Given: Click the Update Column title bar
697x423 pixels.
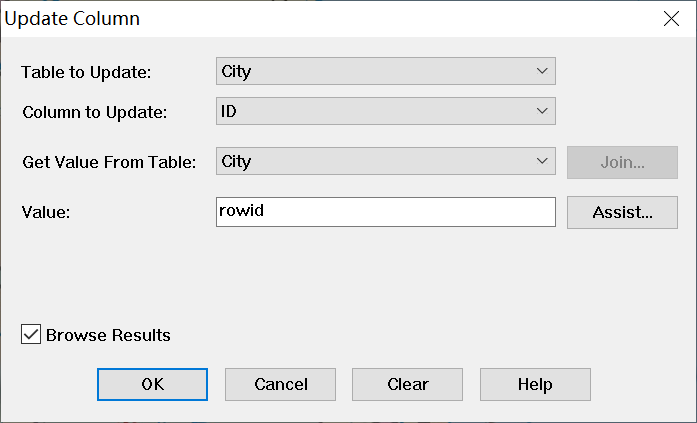Looking at the screenshot, I should point(300,19).
